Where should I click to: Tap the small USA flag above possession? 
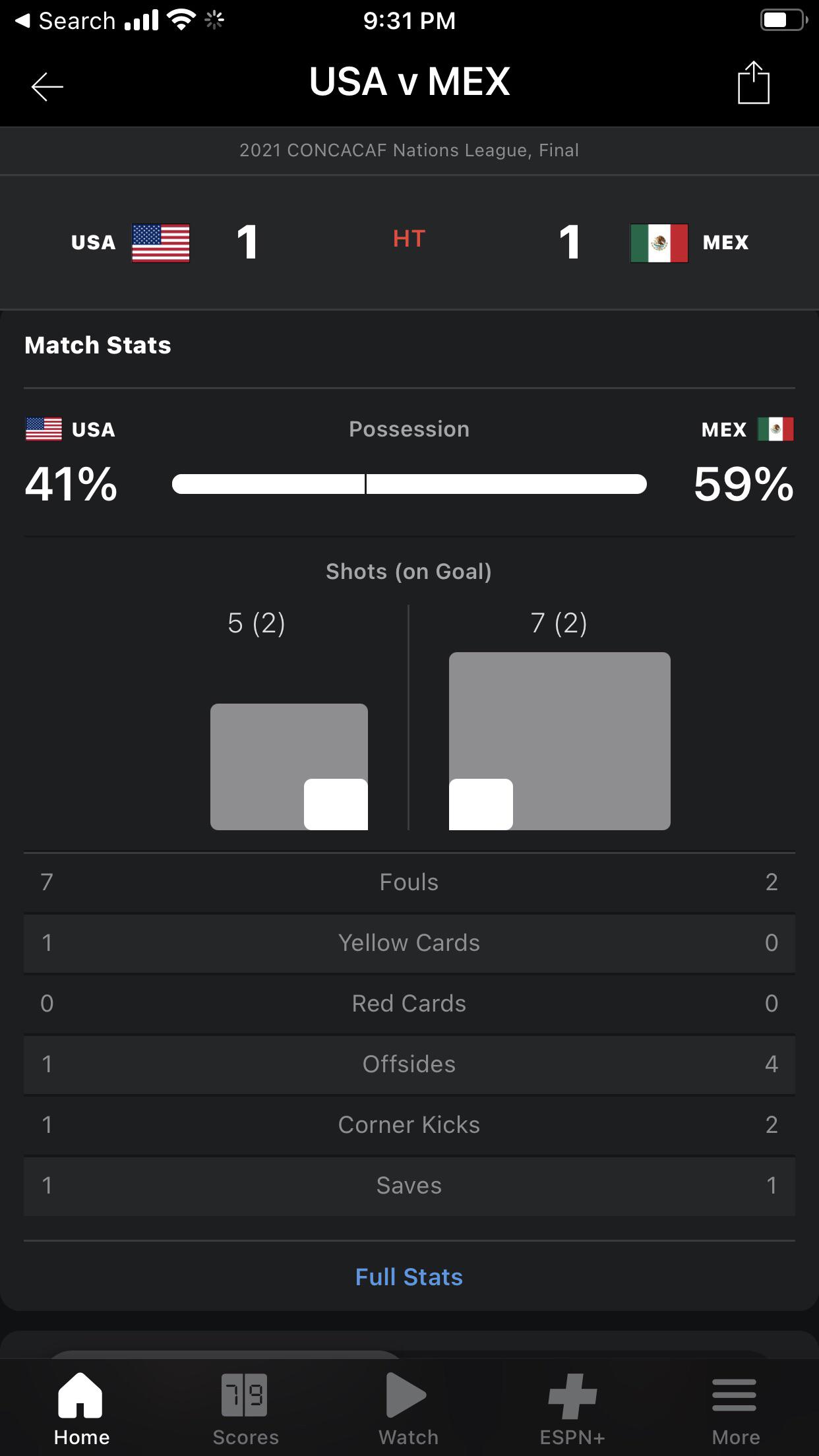tap(44, 429)
